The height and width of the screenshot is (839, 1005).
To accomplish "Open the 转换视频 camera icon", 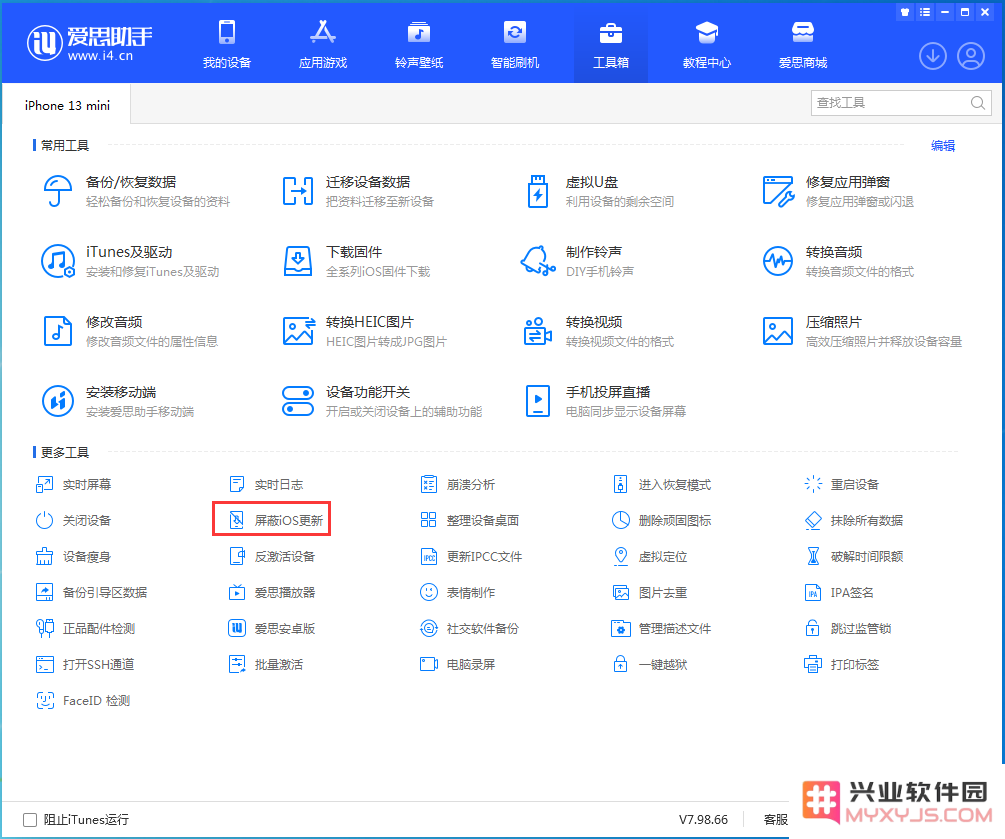I will (x=538, y=331).
